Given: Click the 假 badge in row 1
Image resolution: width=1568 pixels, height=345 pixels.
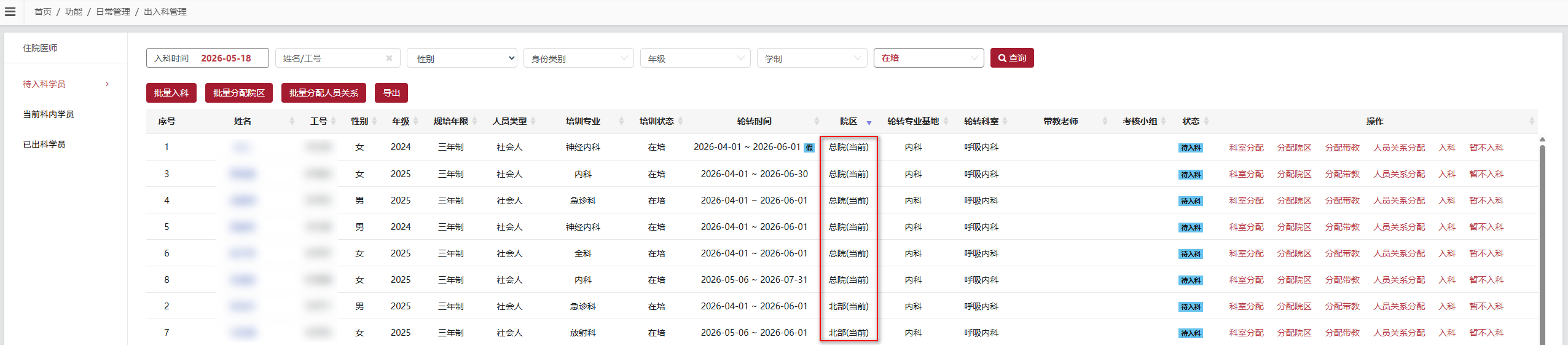Looking at the screenshot, I should 809,148.
